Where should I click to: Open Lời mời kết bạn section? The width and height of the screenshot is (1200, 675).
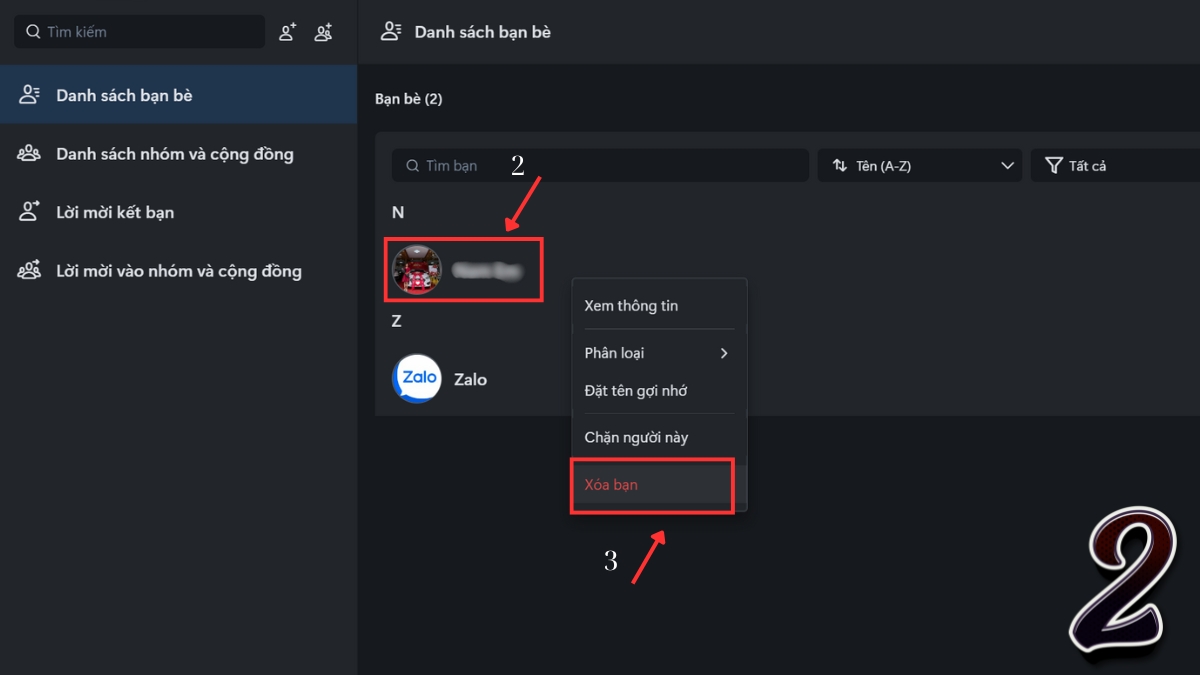pos(178,212)
